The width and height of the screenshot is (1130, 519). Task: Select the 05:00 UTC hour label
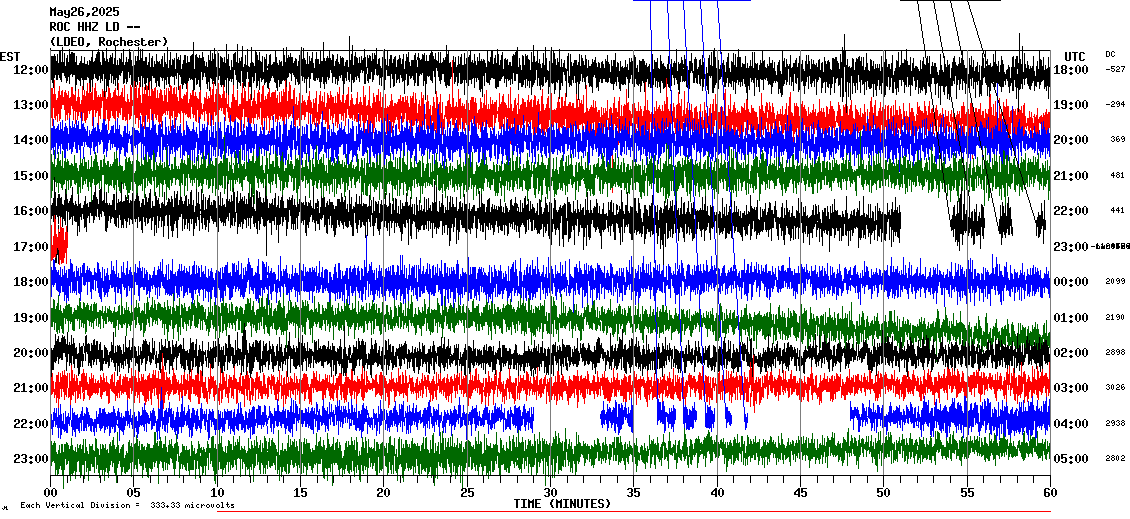1072,459
